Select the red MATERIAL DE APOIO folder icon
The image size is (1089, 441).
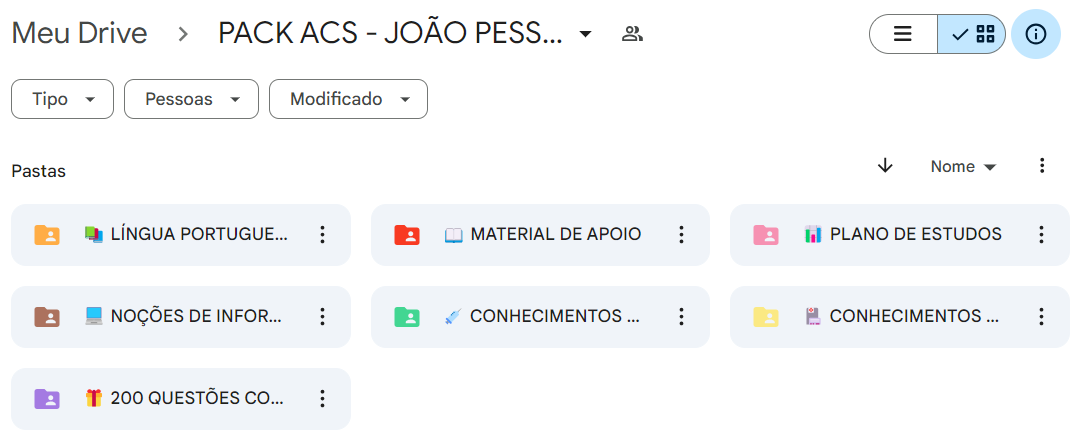tap(407, 235)
